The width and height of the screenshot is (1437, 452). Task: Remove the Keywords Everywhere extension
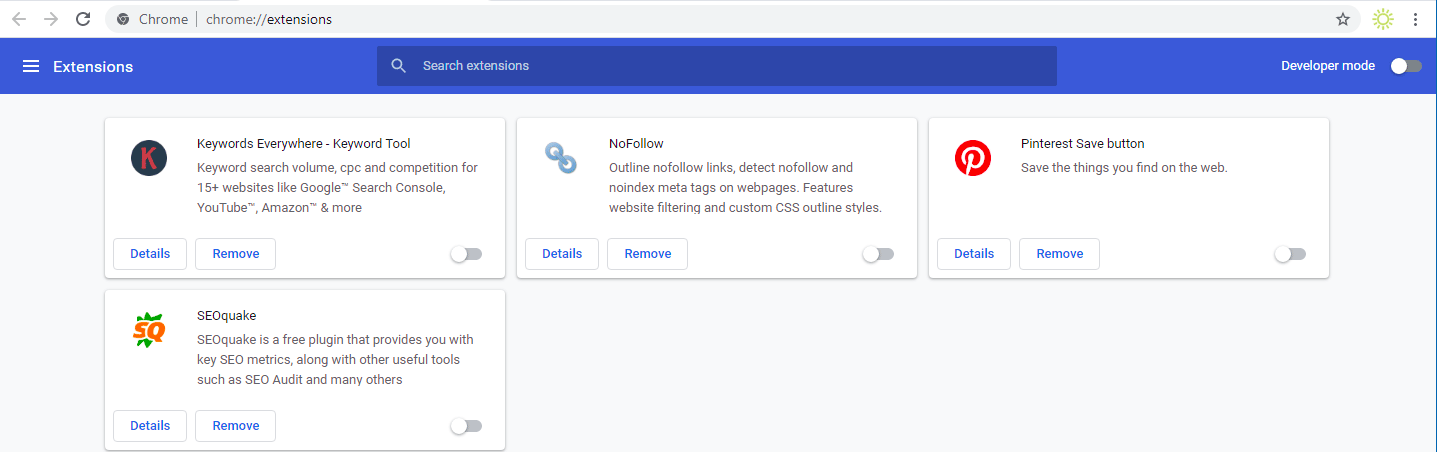[236, 254]
